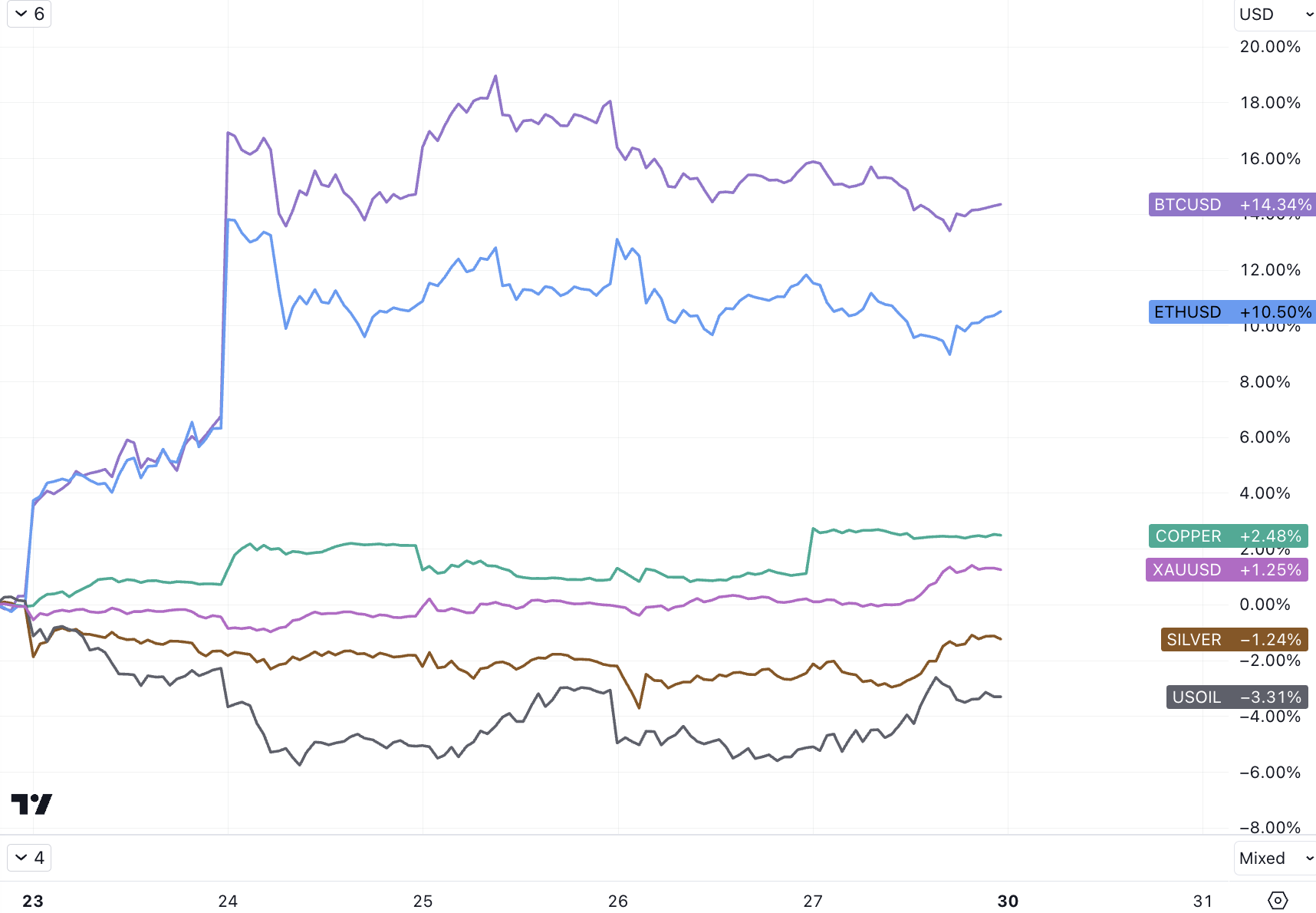Click the BTCUSD price label

click(x=1232, y=205)
